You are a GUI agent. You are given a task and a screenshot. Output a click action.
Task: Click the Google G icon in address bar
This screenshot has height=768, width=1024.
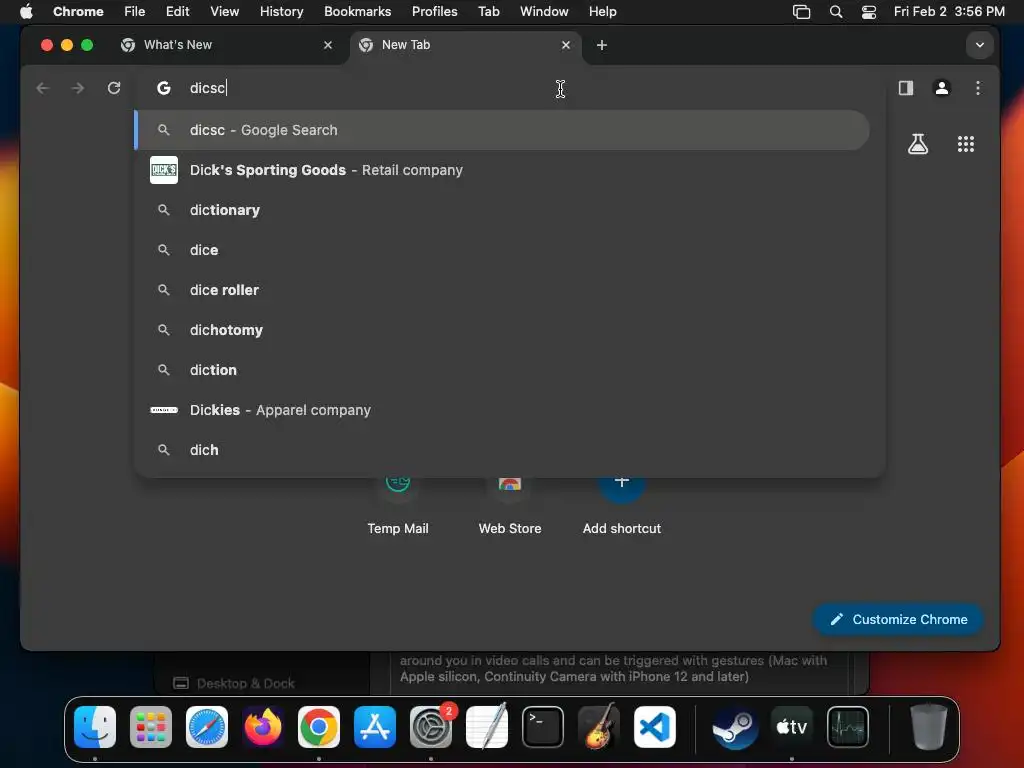[164, 88]
